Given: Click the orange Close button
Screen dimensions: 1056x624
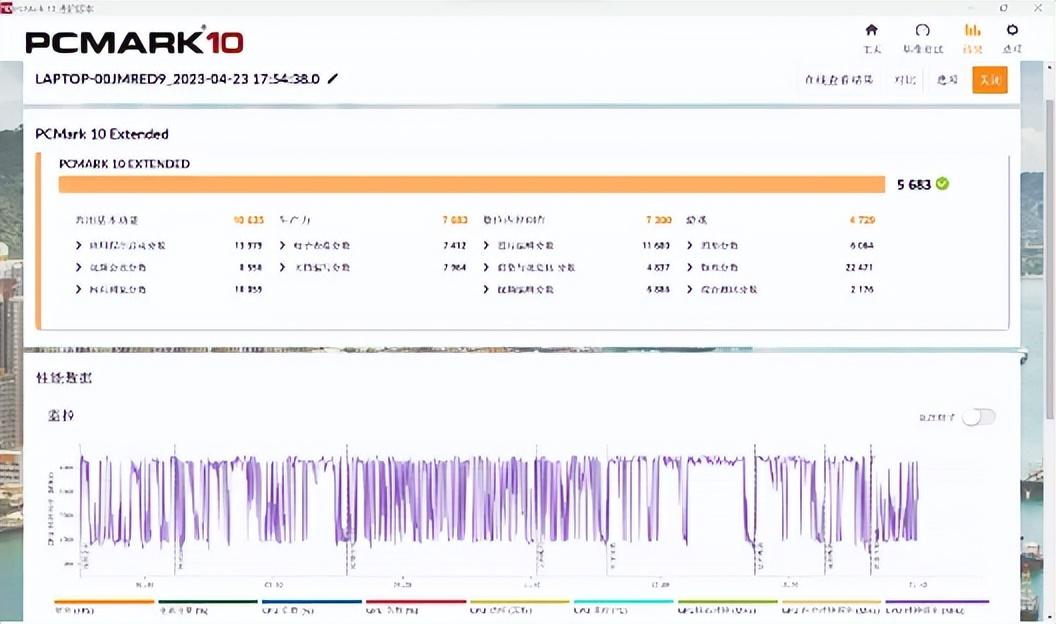Looking at the screenshot, I should (x=990, y=80).
